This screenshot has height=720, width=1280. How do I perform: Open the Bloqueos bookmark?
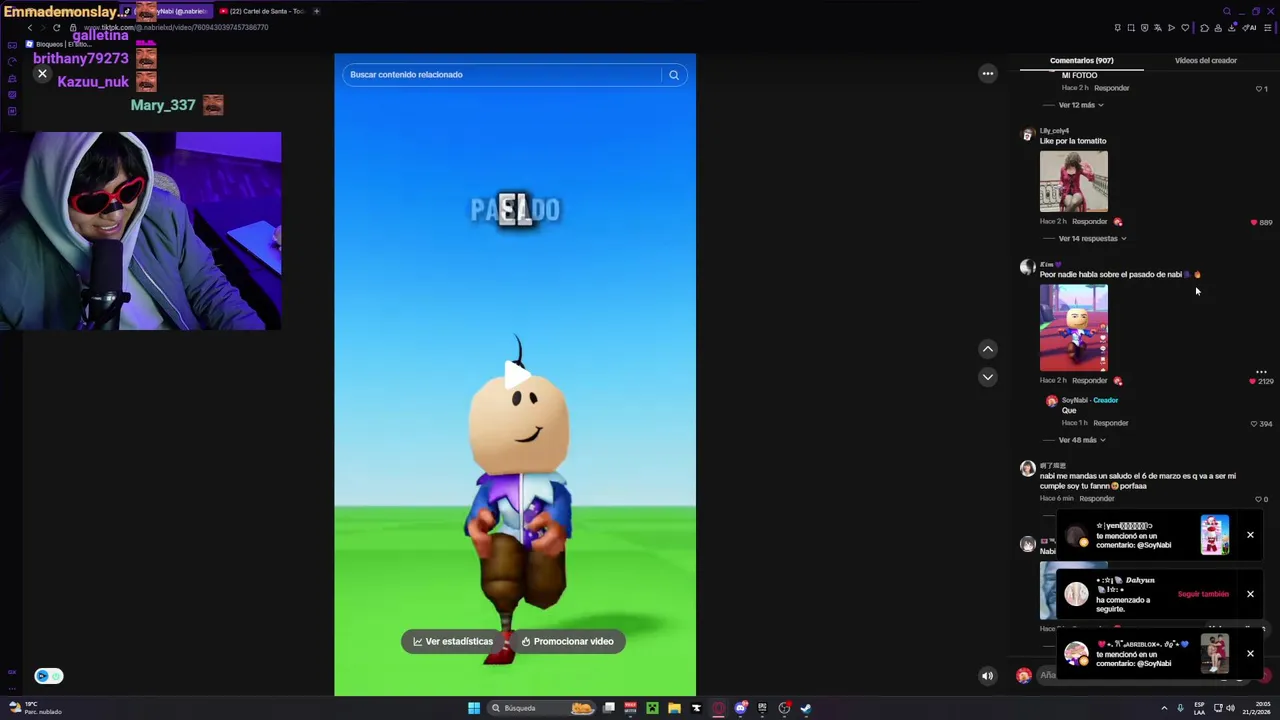(57, 44)
